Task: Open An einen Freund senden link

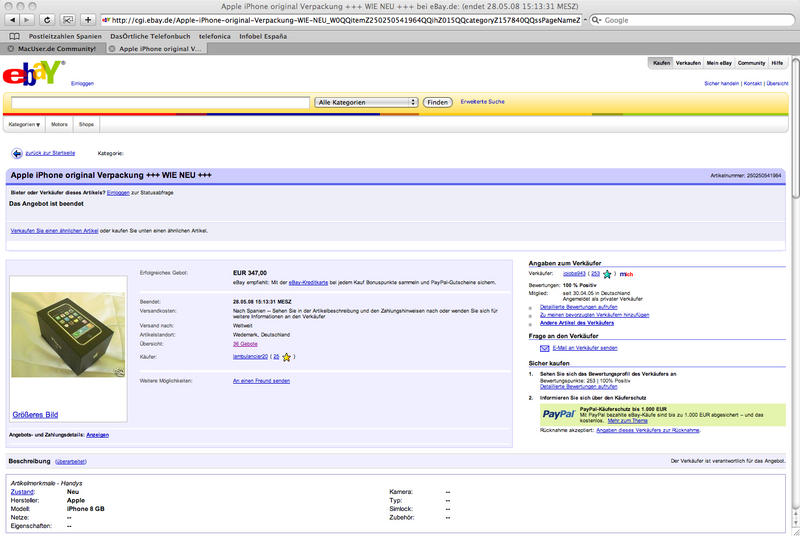Action: [x=261, y=381]
